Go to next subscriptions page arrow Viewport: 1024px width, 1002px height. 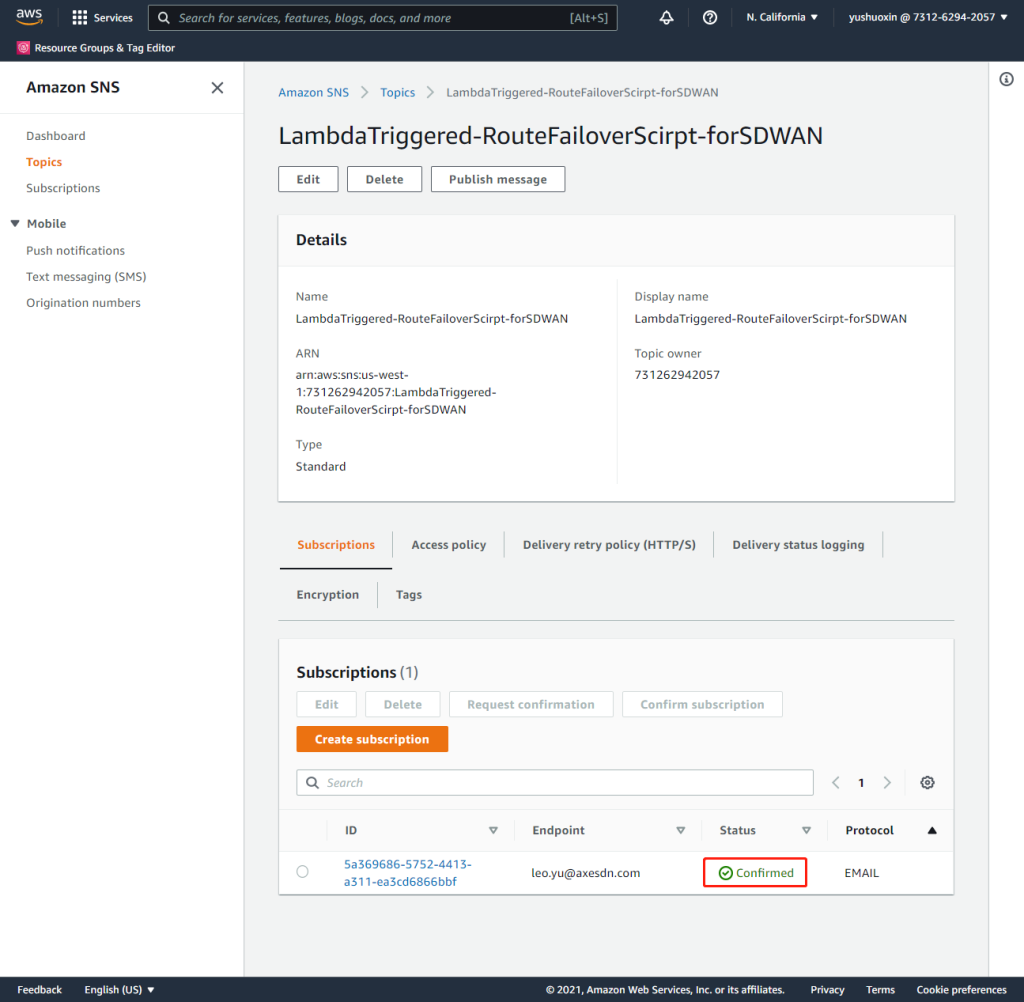click(886, 783)
